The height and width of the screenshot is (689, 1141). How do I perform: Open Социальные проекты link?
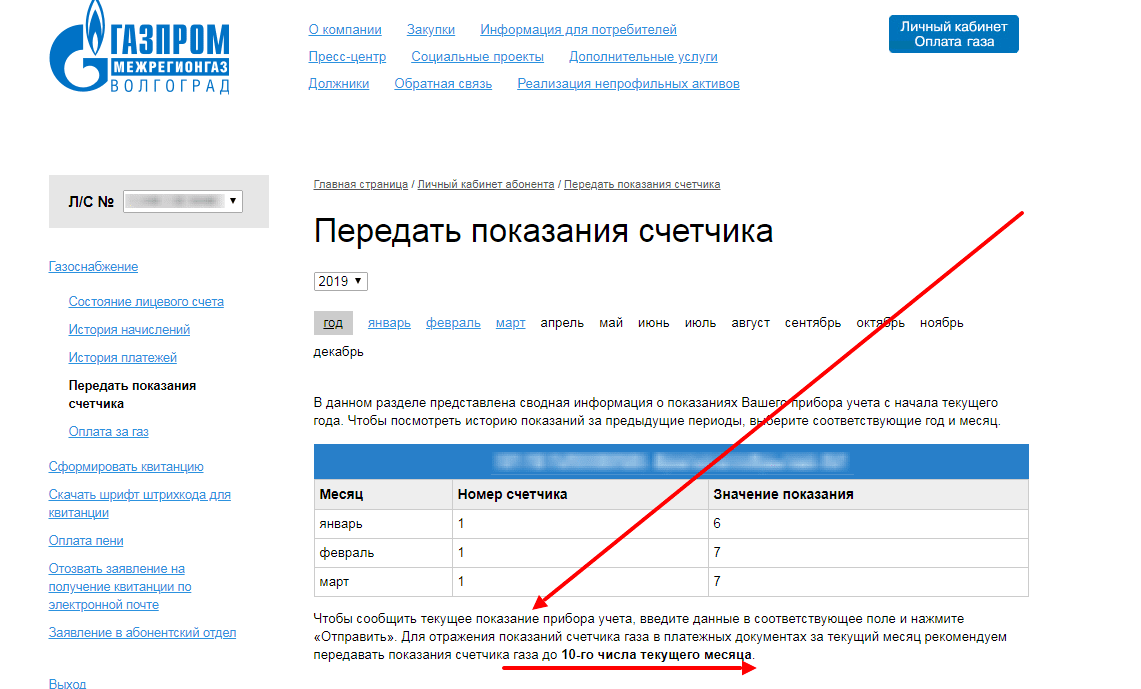477,57
